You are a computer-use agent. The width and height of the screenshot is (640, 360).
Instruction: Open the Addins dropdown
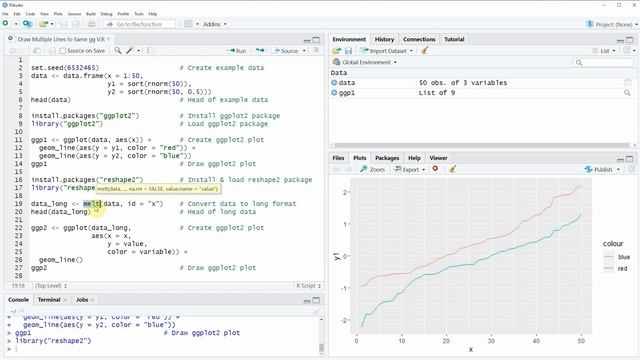[215, 24]
